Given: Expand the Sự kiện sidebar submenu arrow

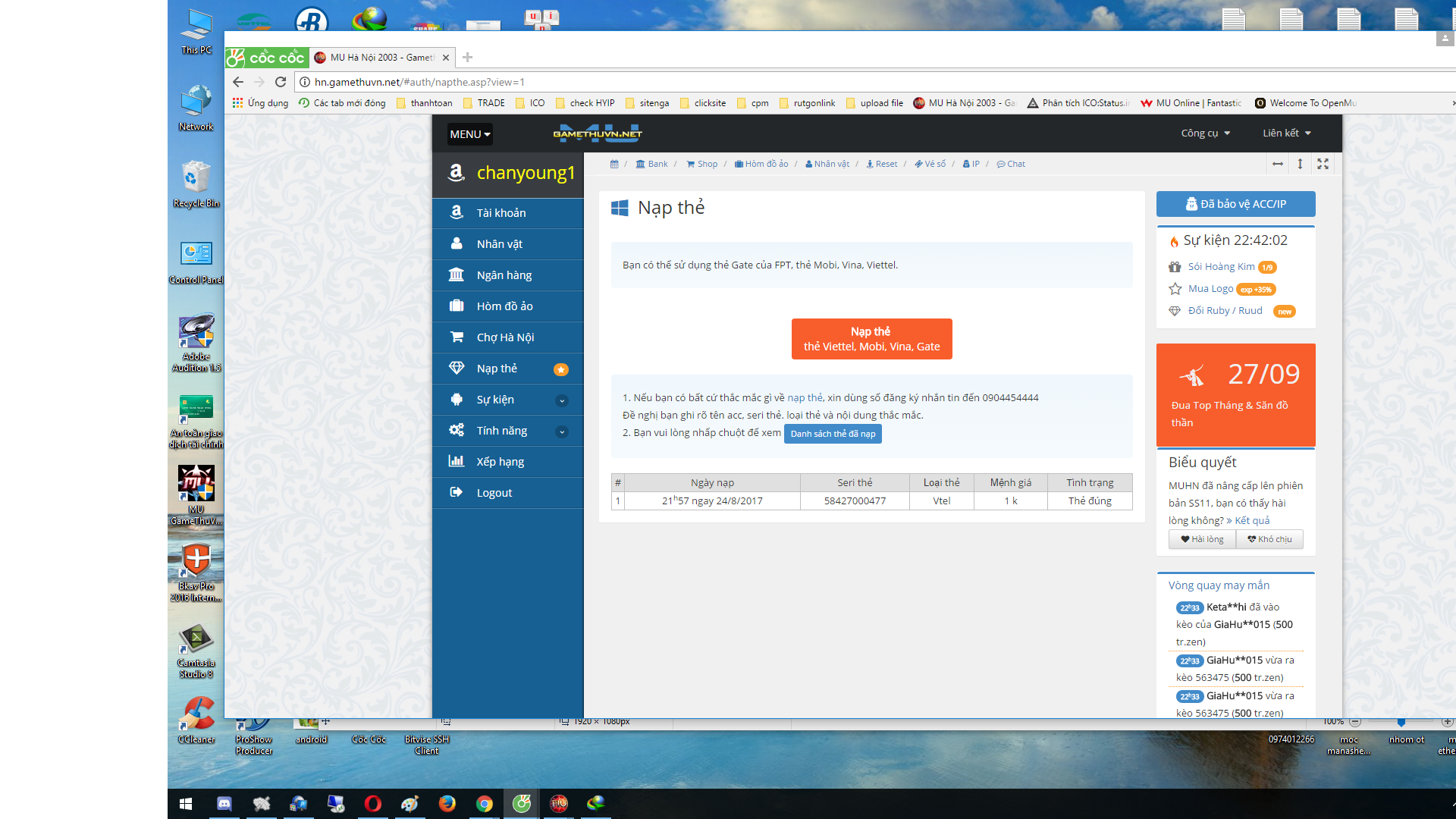Looking at the screenshot, I should [562, 400].
